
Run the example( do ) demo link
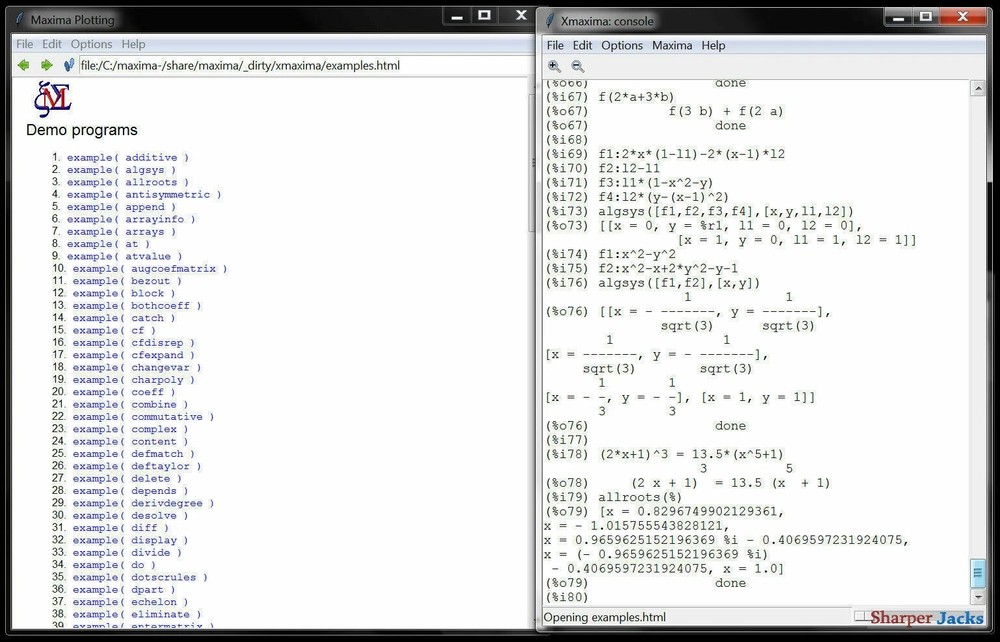[x=114, y=564]
